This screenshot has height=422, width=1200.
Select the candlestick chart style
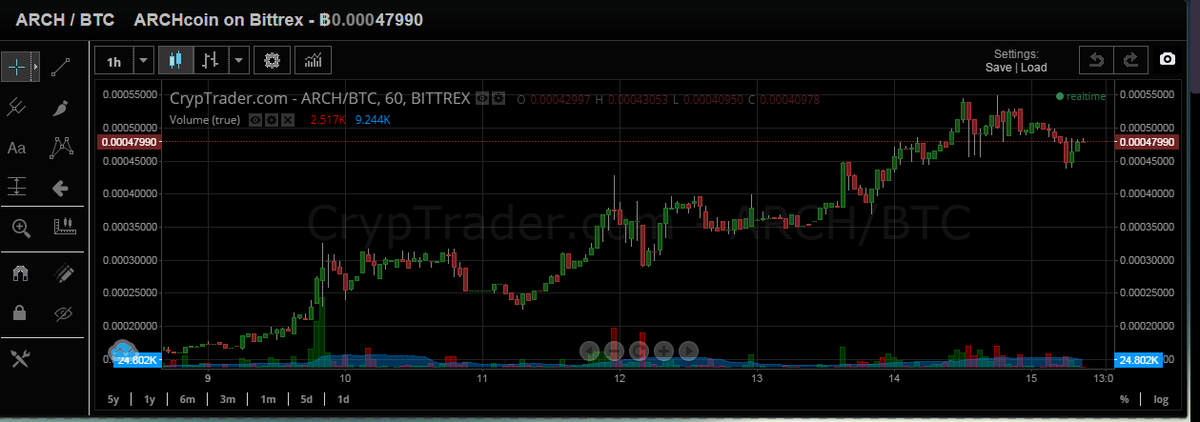click(176, 61)
